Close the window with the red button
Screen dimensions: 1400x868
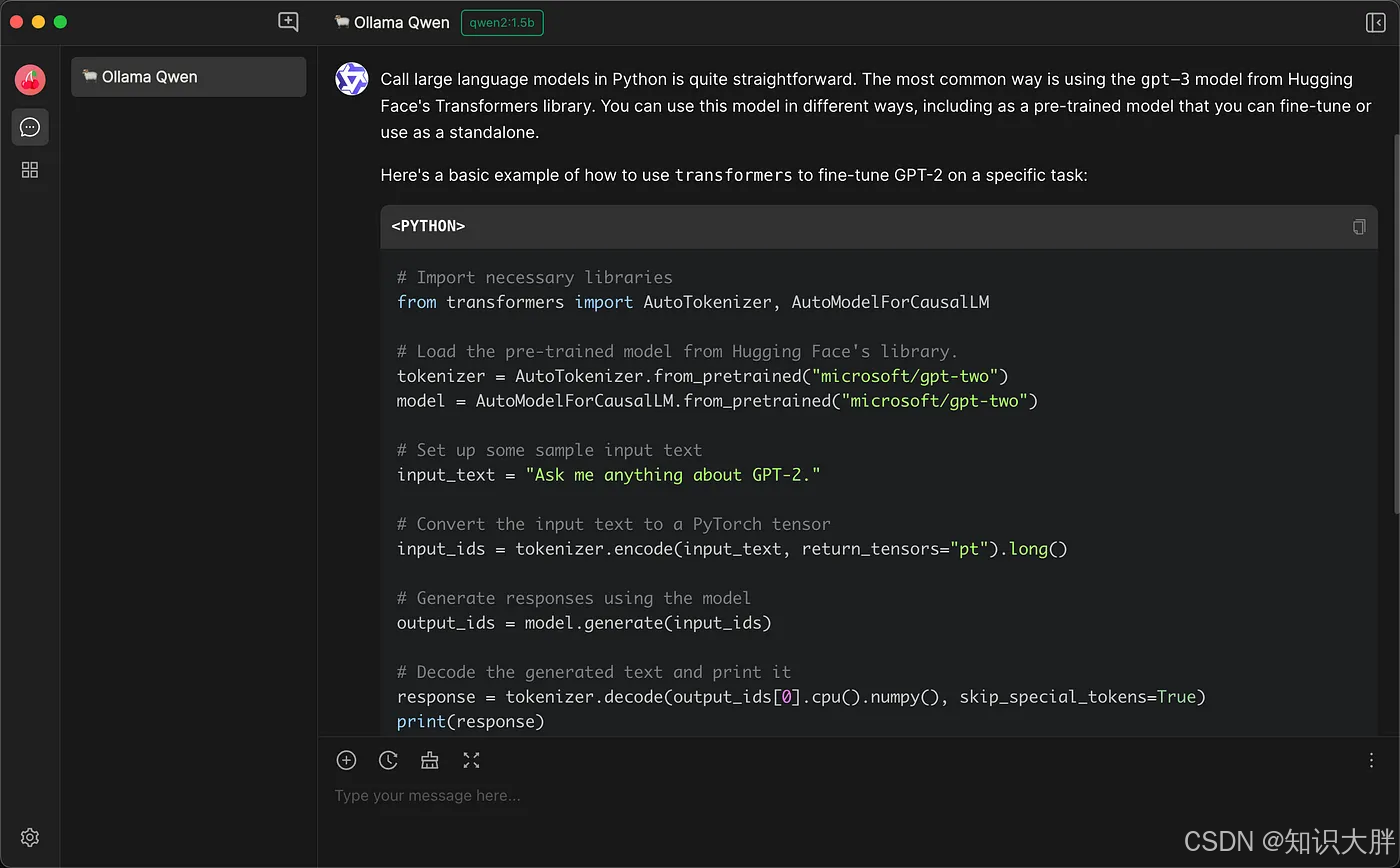17,22
